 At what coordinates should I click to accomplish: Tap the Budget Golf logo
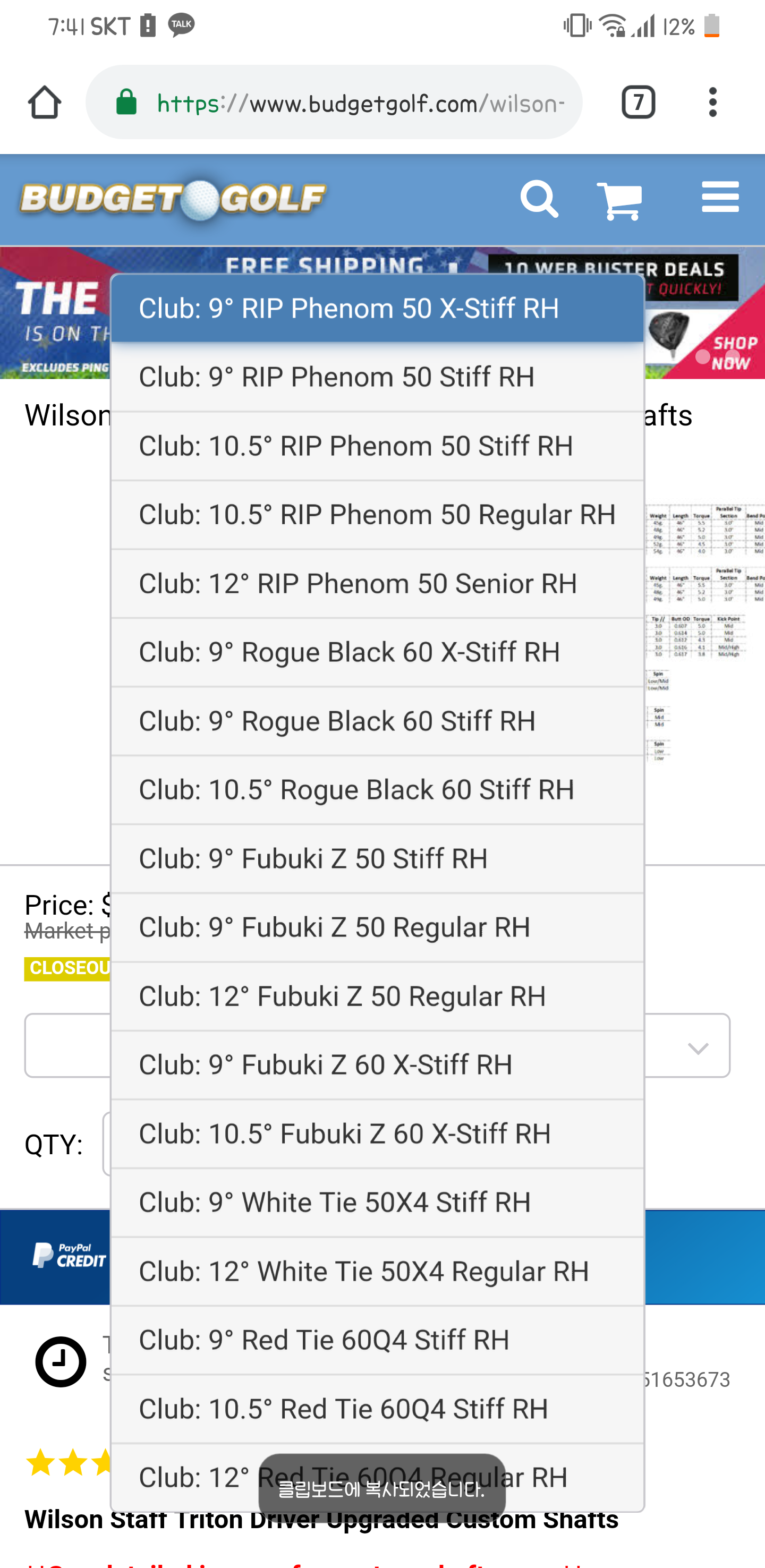click(x=173, y=199)
